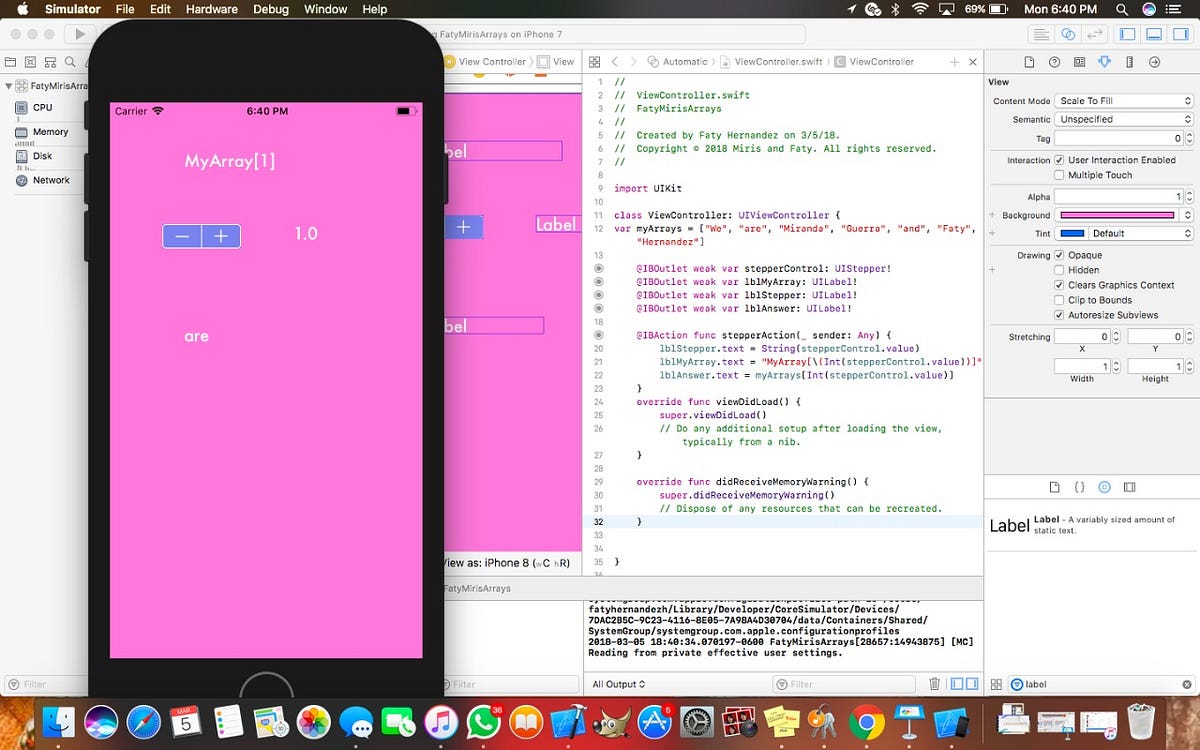Disable the User Interaction Enabled checkbox
Viewport: 1200px width, 750px height.
(1059, 160)
